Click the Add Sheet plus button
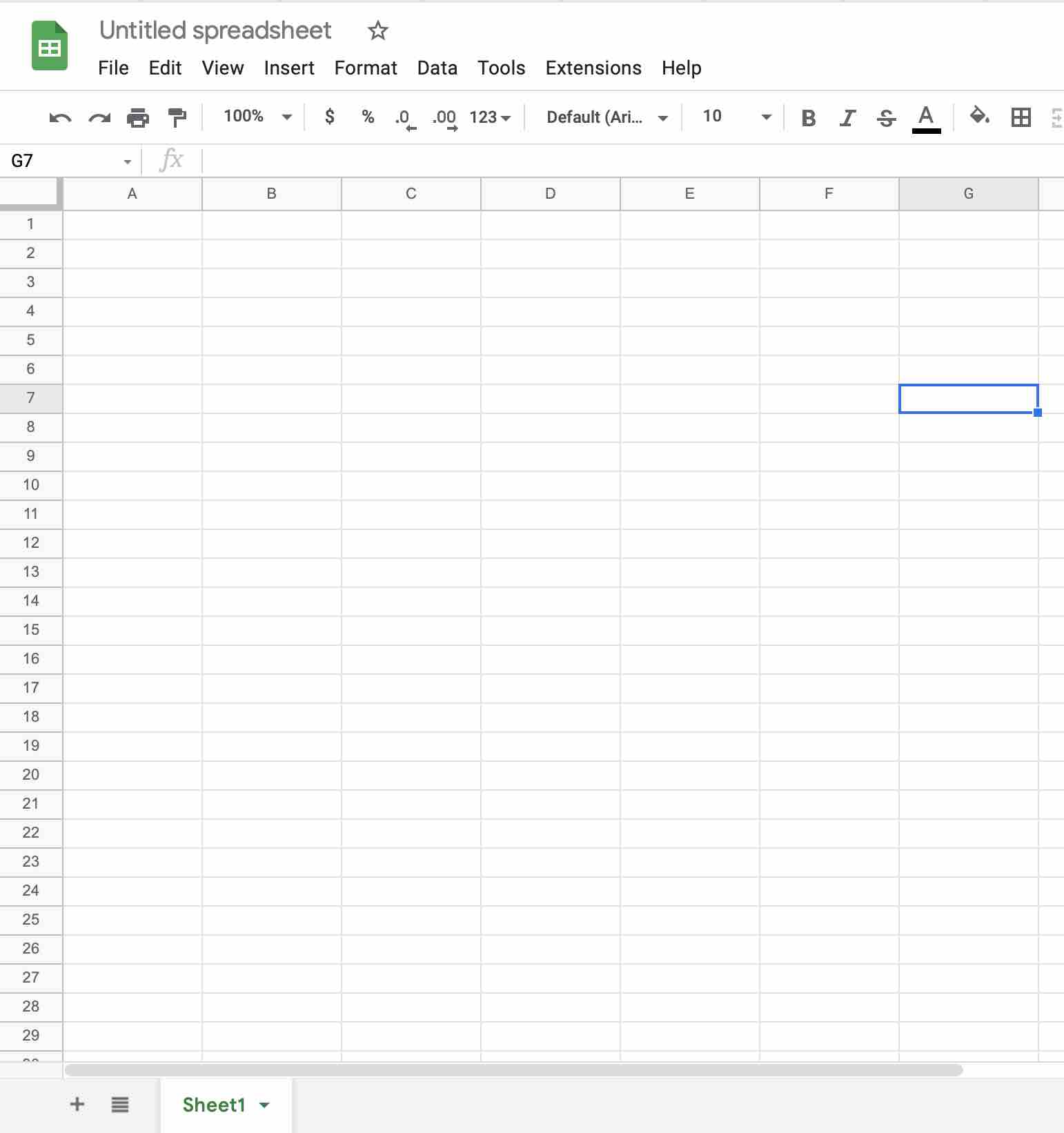 [x=77, y=1105]
